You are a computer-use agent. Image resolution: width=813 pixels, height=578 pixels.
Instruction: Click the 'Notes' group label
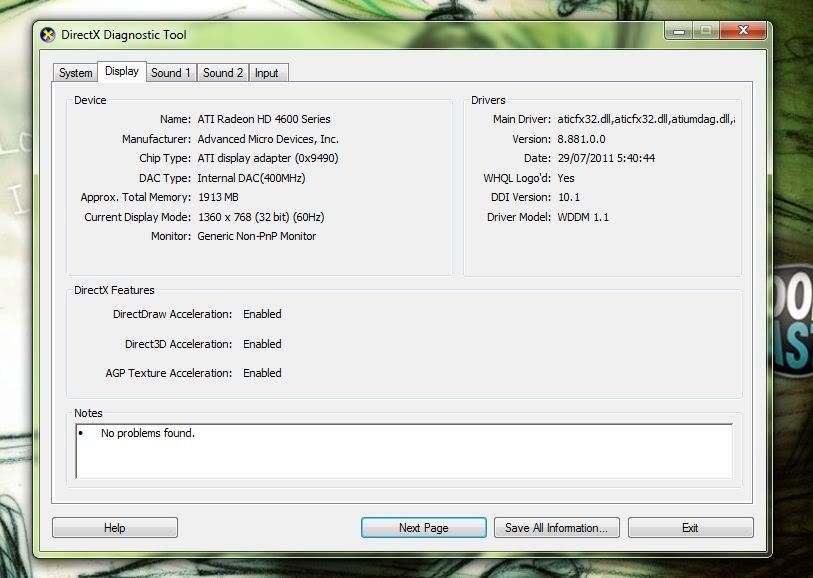[88, 413]
